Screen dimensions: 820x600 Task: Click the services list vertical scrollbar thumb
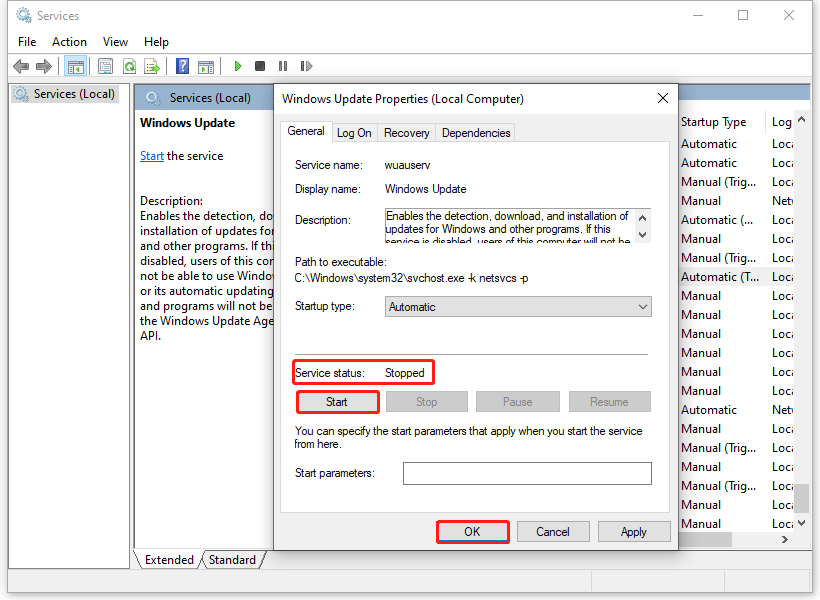pos(801,499)
